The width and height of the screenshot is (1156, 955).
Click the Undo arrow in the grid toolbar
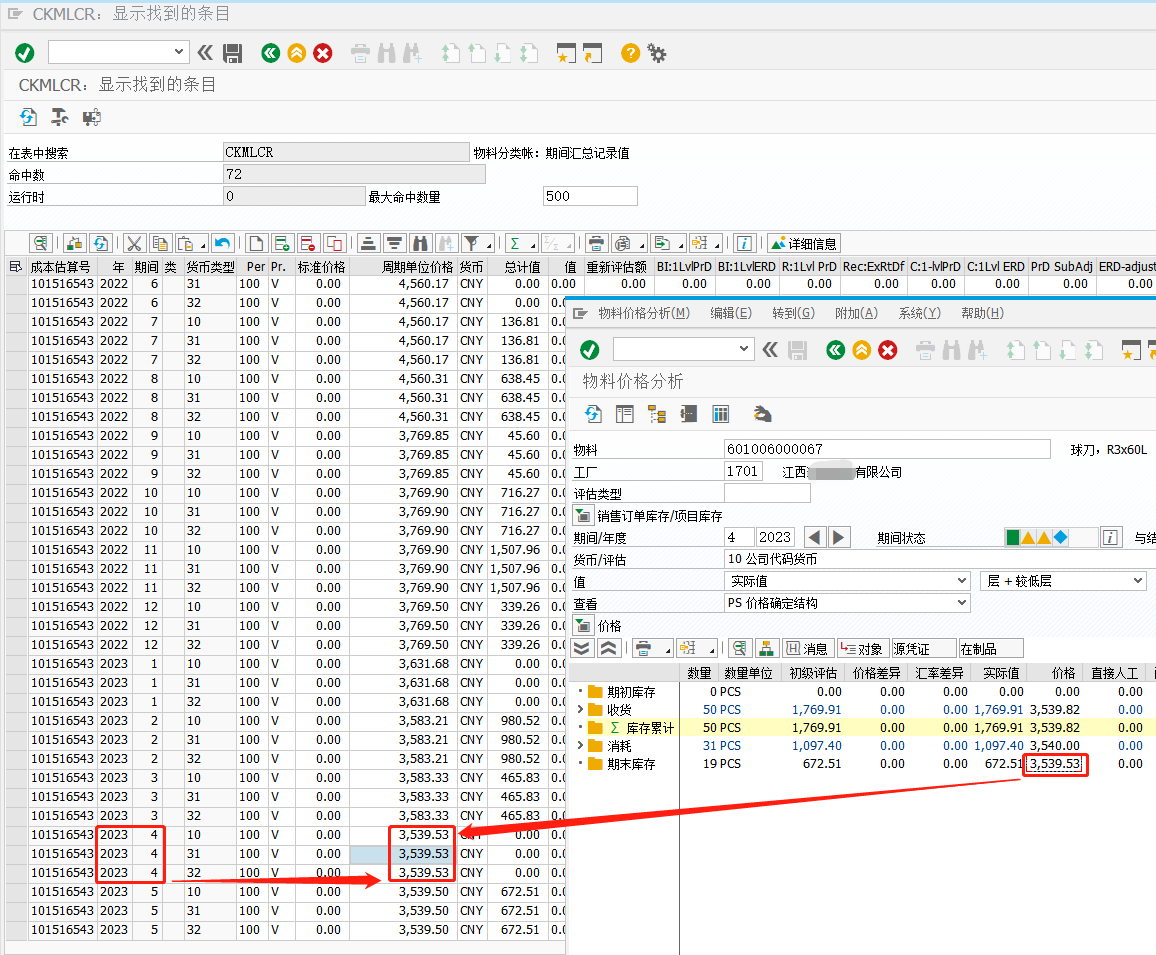[x=222, y=243]
